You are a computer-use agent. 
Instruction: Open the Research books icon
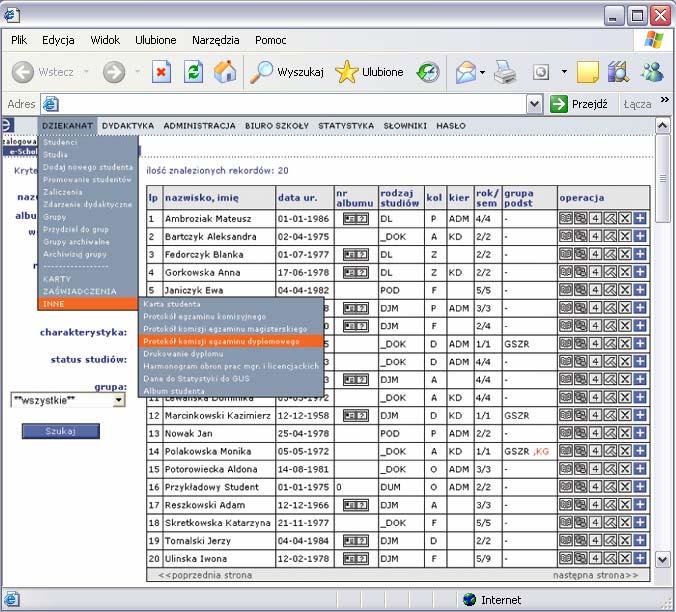[619, 72]
